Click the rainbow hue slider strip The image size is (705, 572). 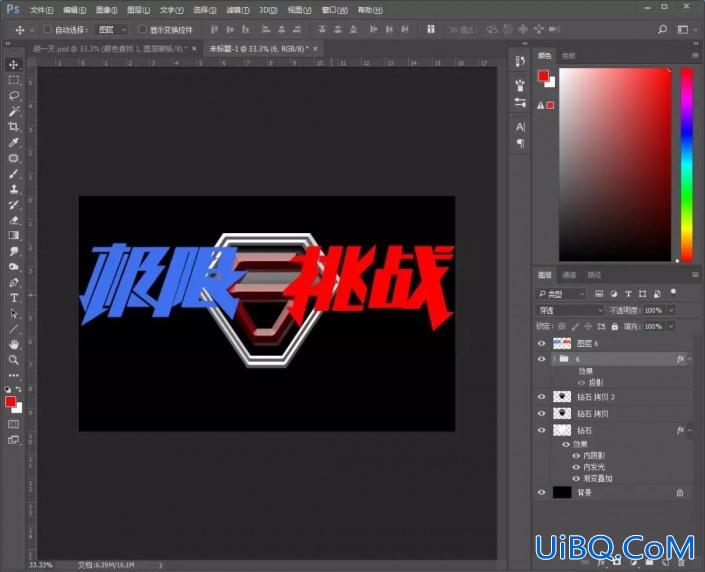click(x=687, y=164)
